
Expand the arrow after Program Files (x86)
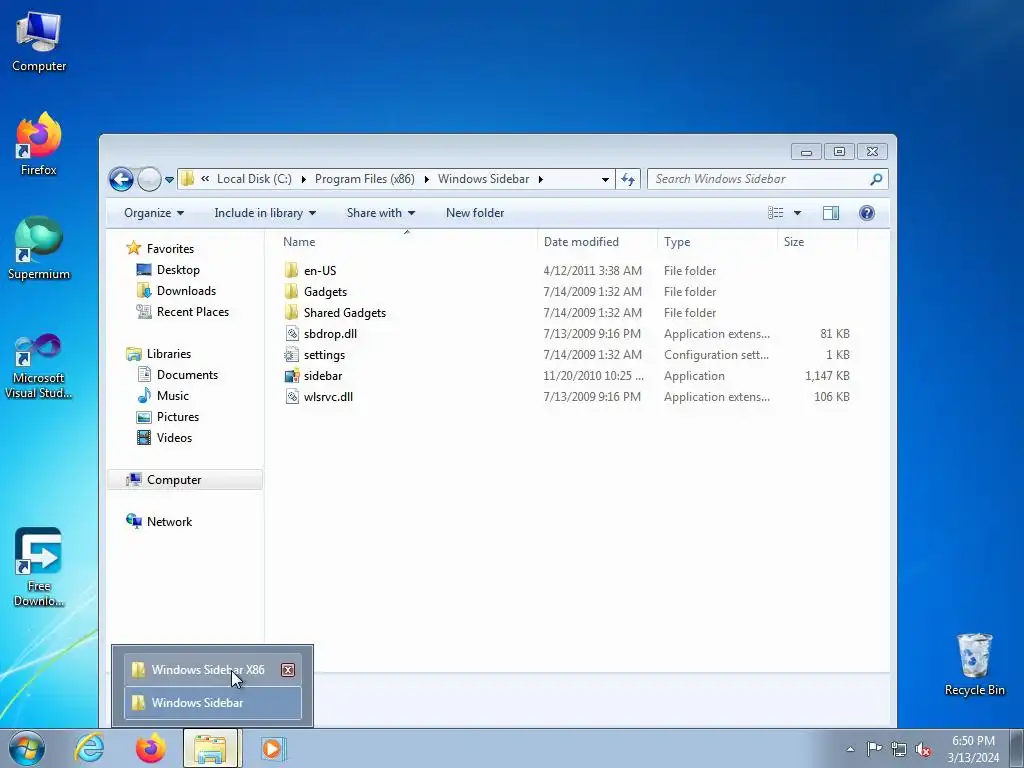pos(426,179)
